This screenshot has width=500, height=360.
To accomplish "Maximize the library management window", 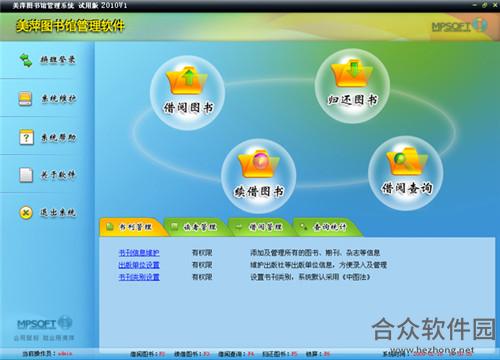I will pyautogui.click(x=484, y=5).
